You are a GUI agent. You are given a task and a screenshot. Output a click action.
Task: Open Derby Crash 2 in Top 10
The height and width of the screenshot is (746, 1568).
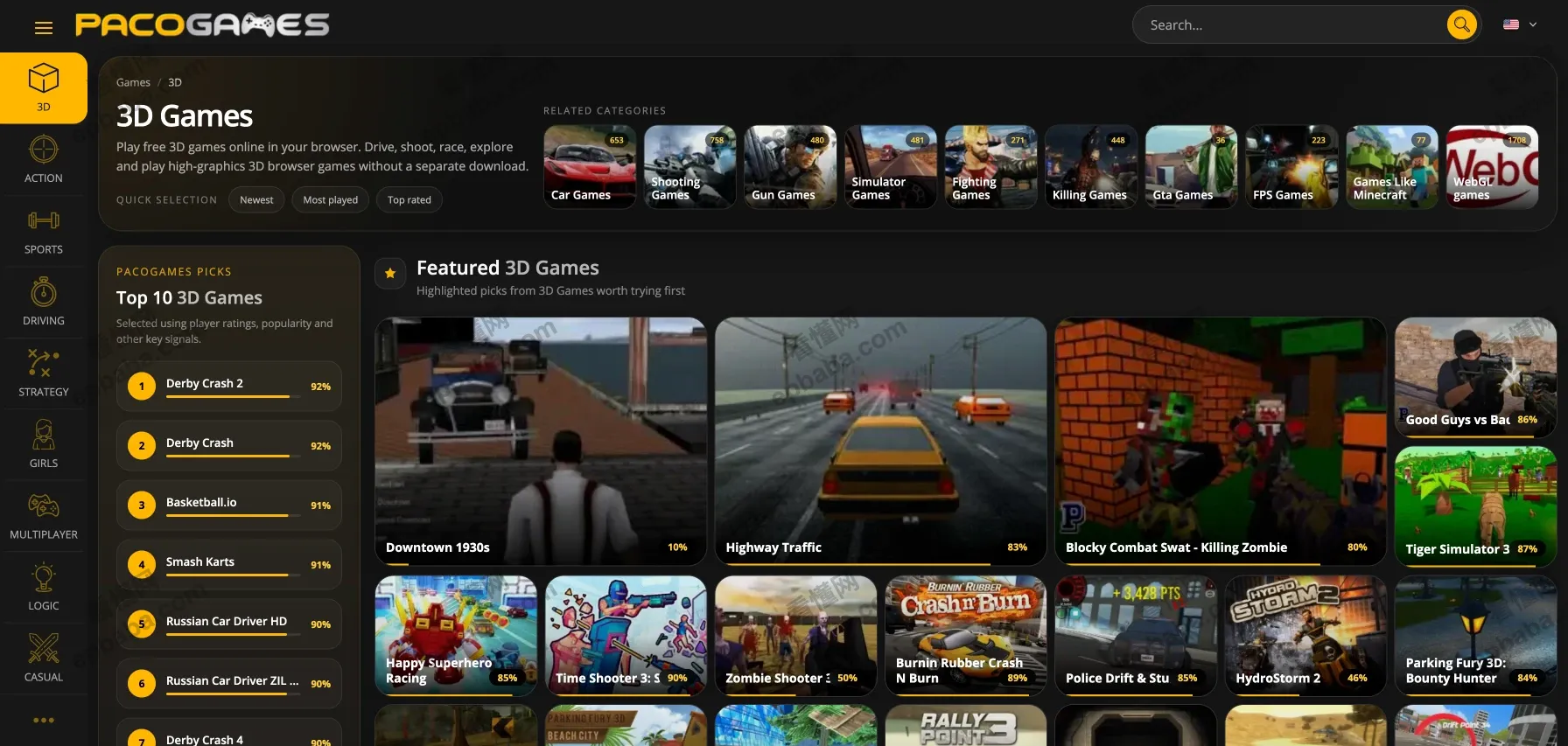[229, 386]
